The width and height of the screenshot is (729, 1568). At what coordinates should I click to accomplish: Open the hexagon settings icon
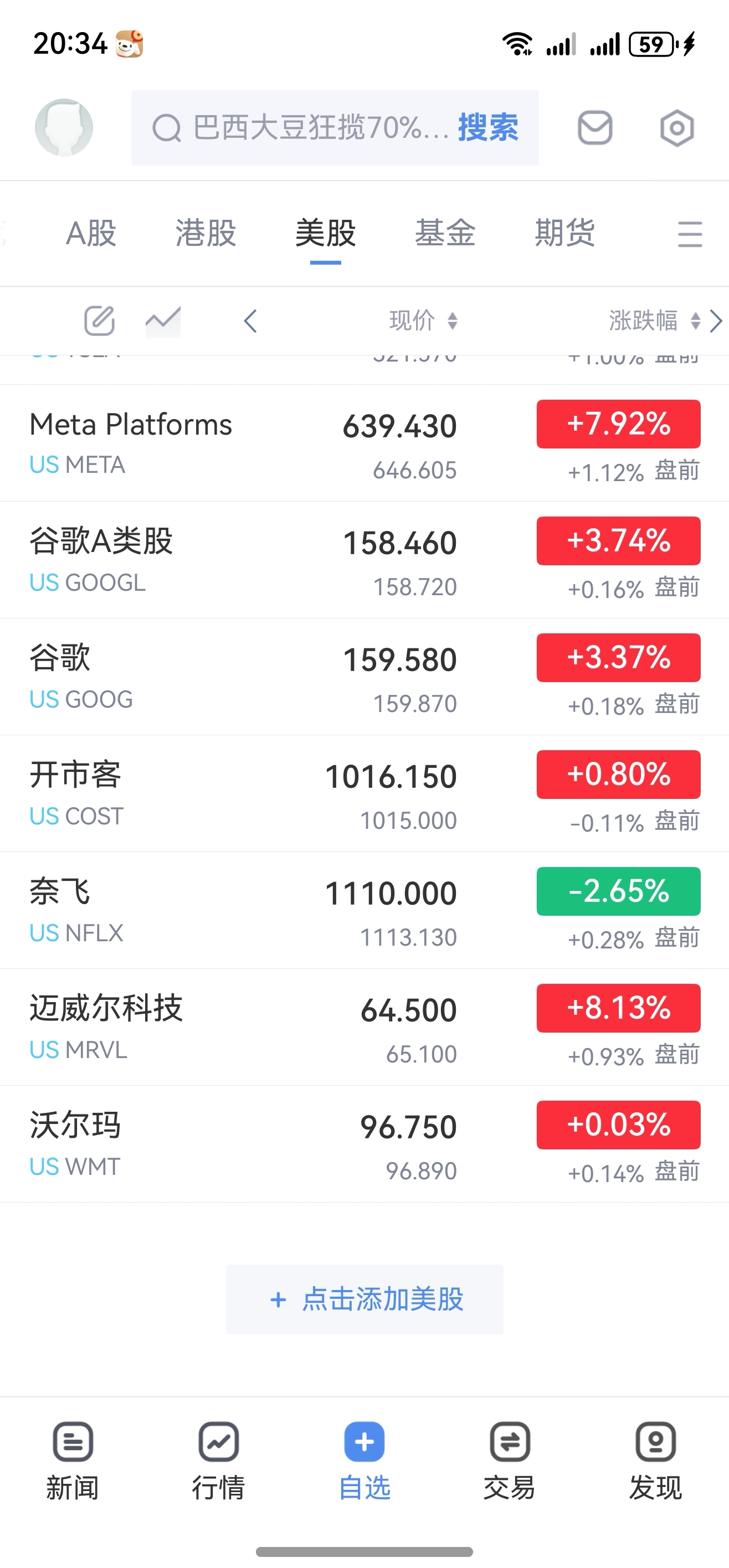tap(676, 128)
